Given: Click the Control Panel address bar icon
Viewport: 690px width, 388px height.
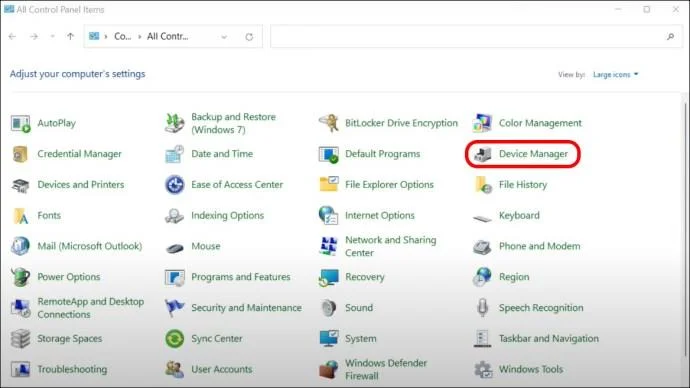Looking at the screenshot, I should click(94, 36).
